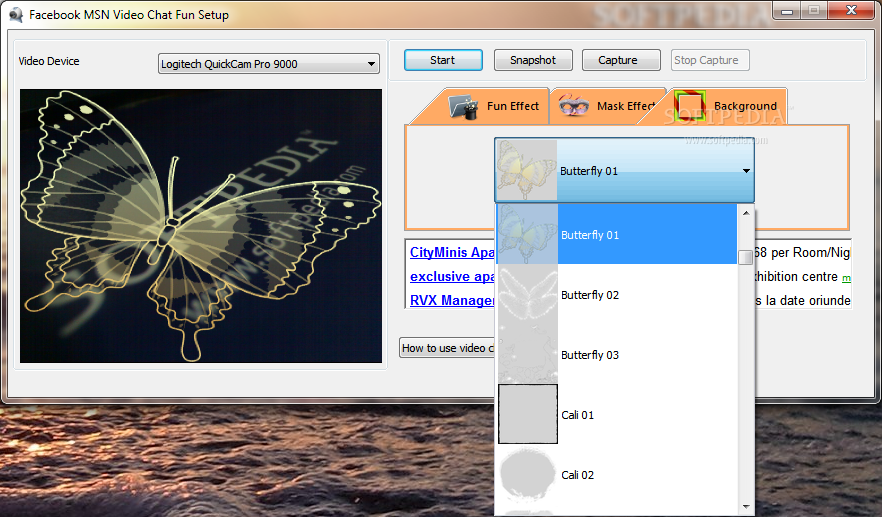Select the Cali 01 thumbnail
This screenshot has height=517, width=882.
[528, 414]
